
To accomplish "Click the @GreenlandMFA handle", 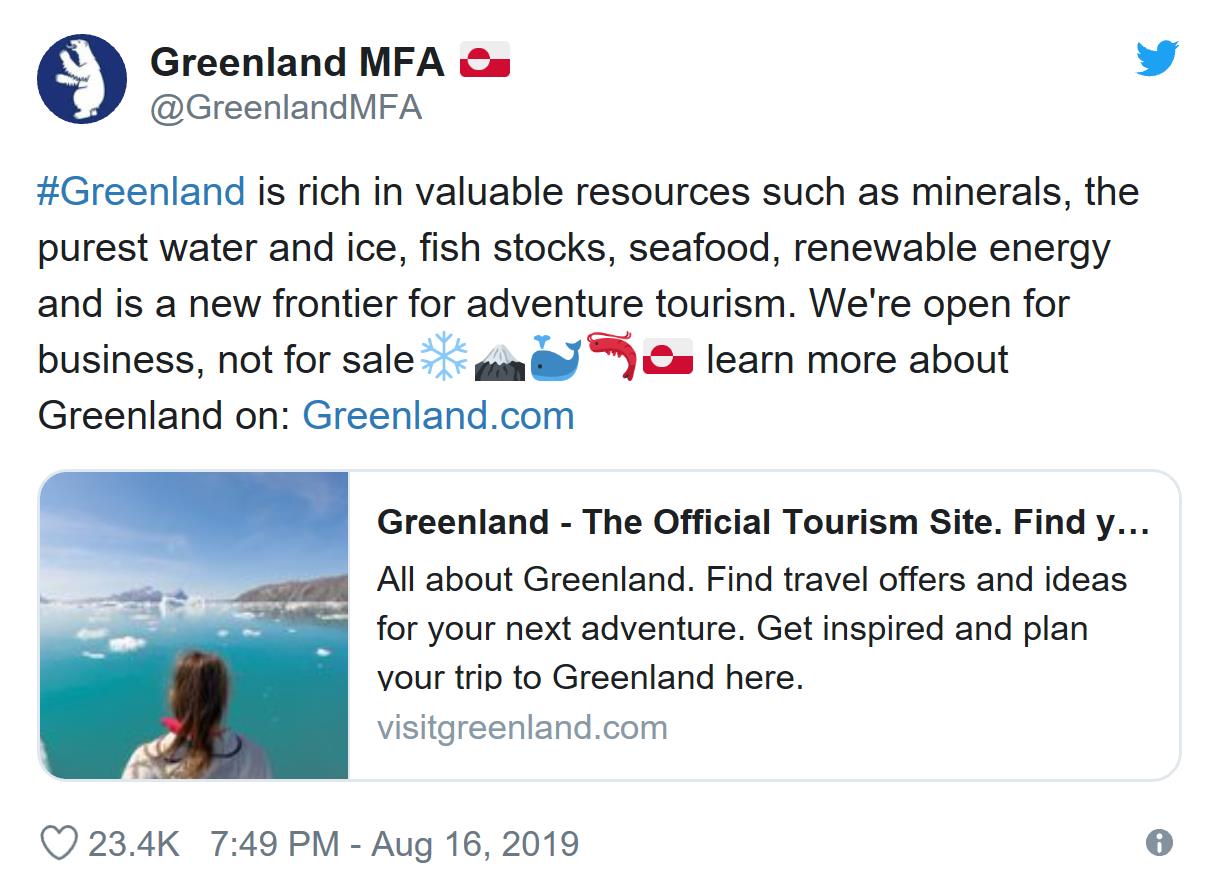I will pos(286,108).
